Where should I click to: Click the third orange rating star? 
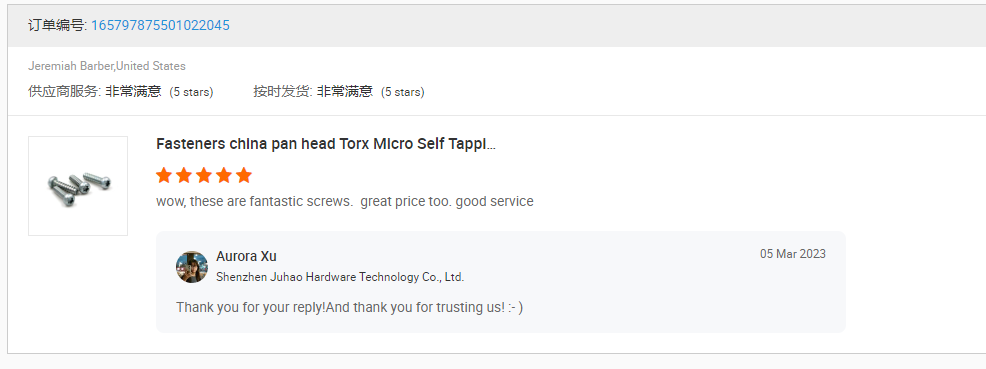tap(204, 175)
